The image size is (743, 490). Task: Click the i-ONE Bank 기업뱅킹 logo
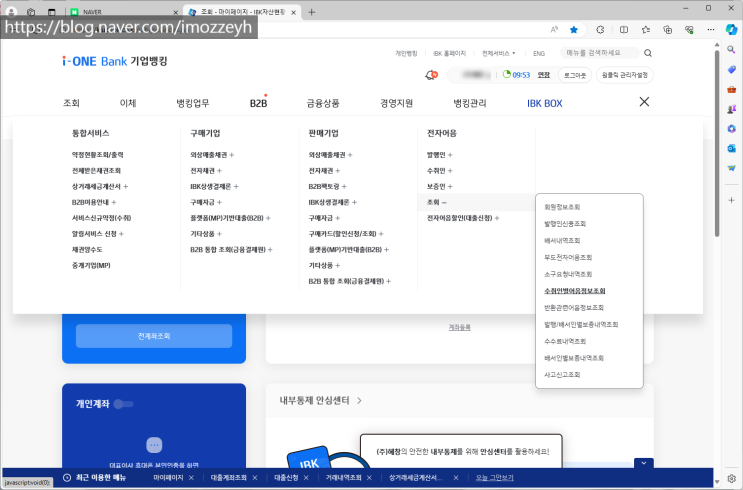tap(115, 61)
